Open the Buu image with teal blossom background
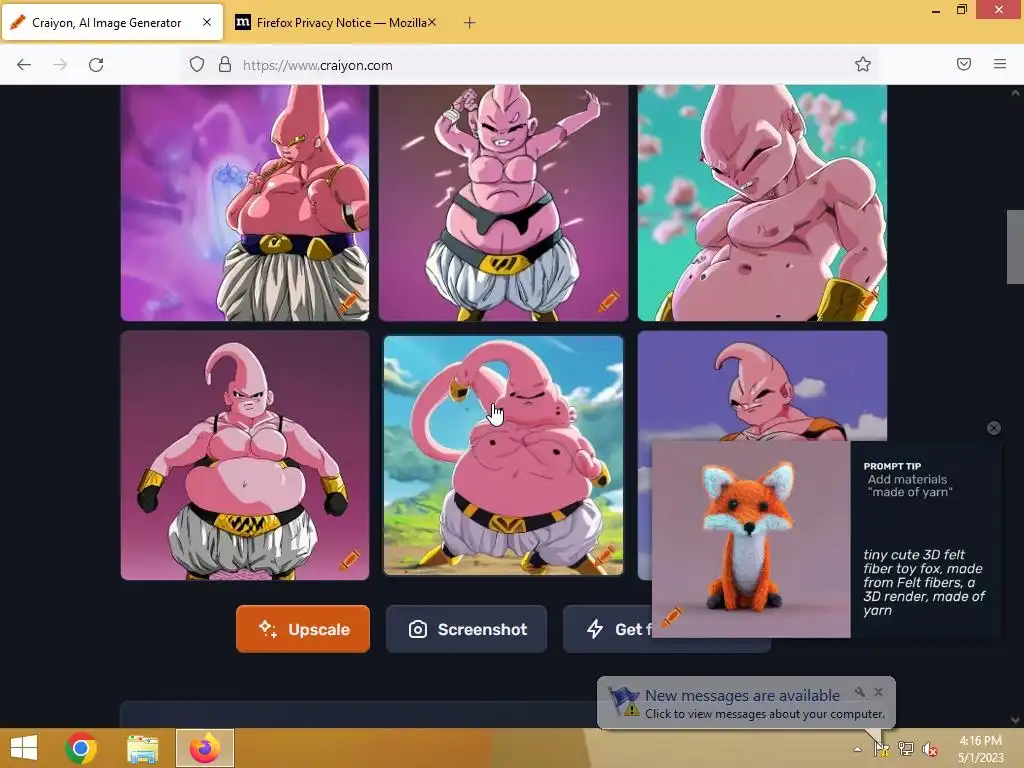The height and width of the screenshot is (768, 1024). (x=762, y=202)
